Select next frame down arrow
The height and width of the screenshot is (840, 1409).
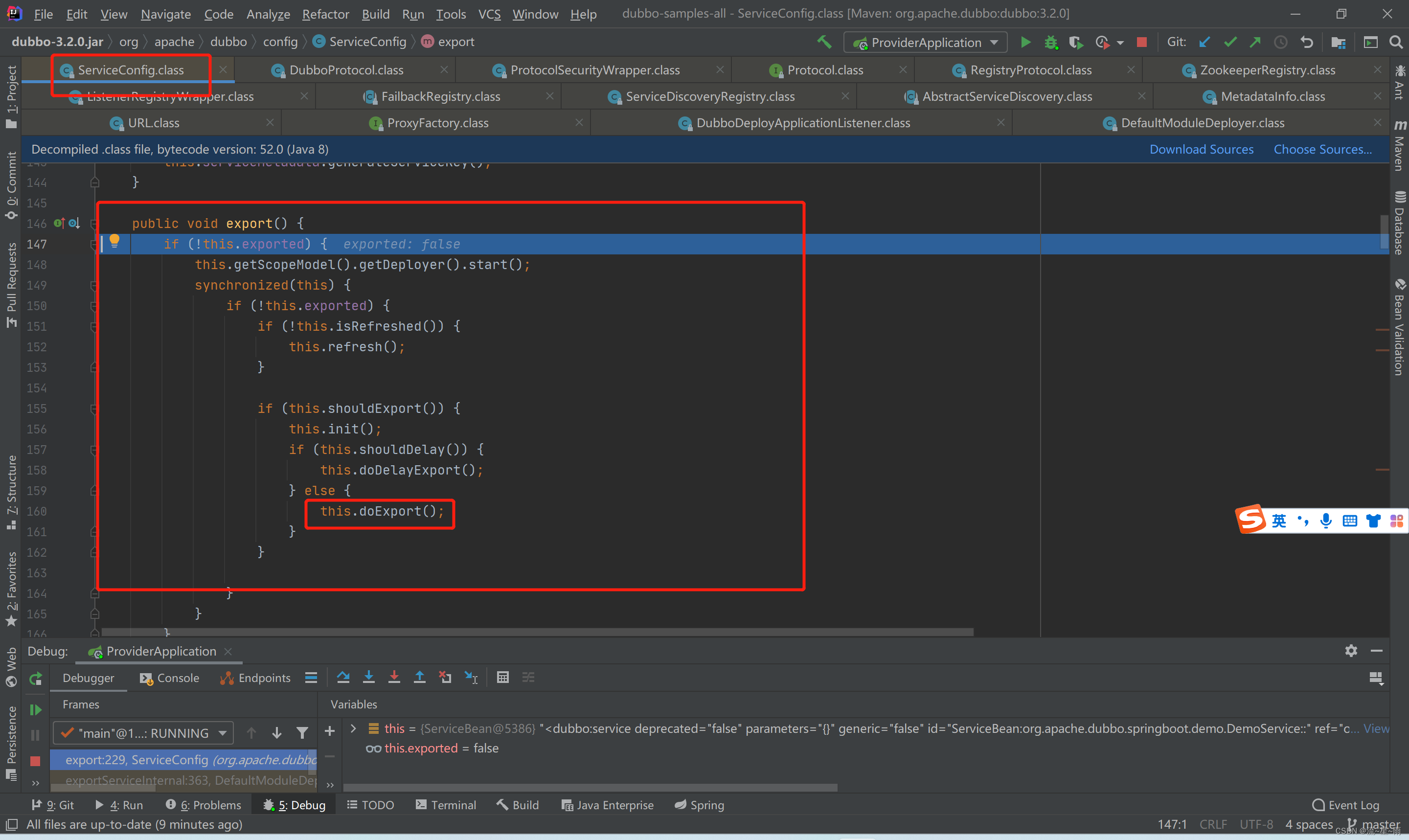coord(277,733)
